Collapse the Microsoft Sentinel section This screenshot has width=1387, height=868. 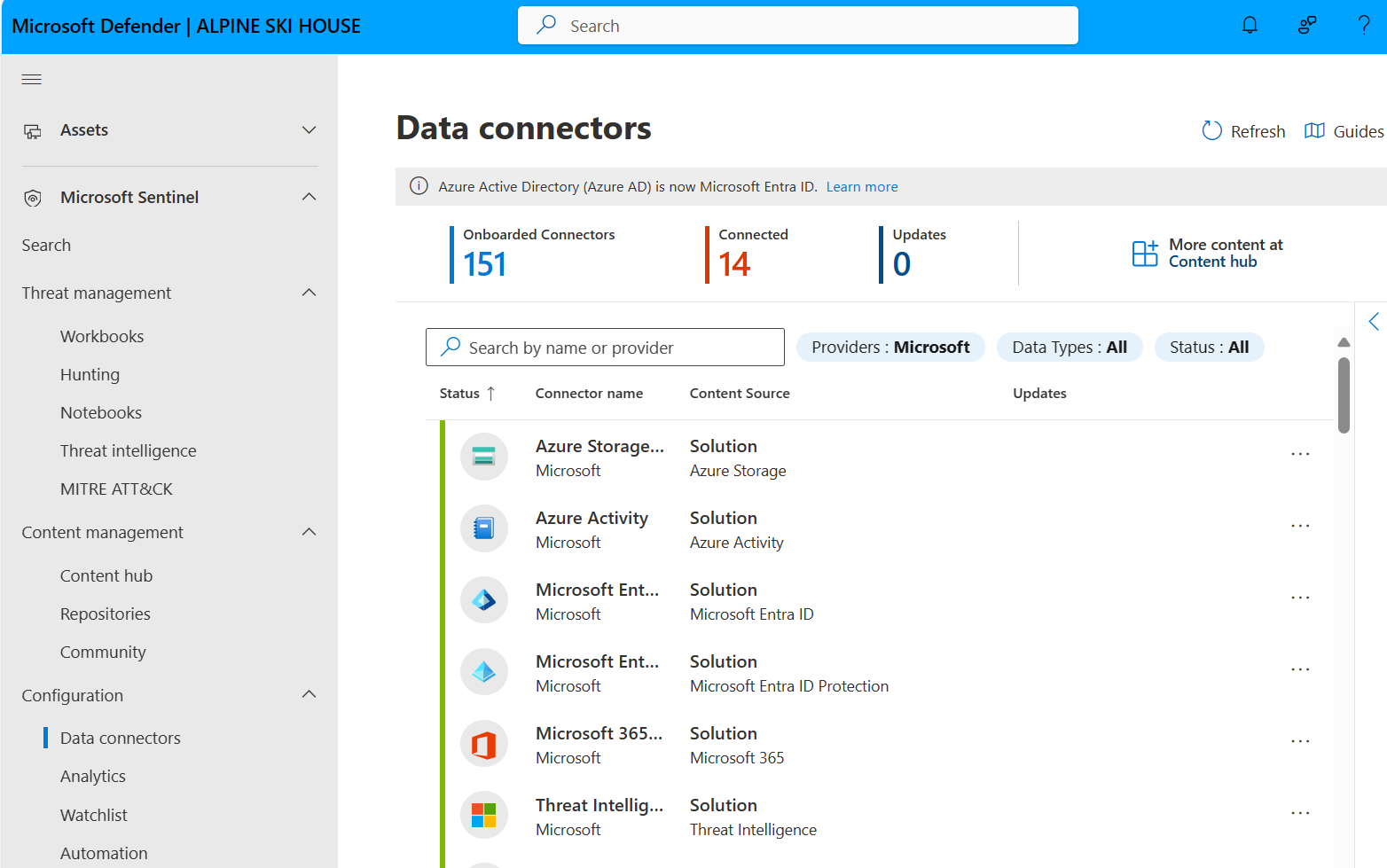(309, 197)
